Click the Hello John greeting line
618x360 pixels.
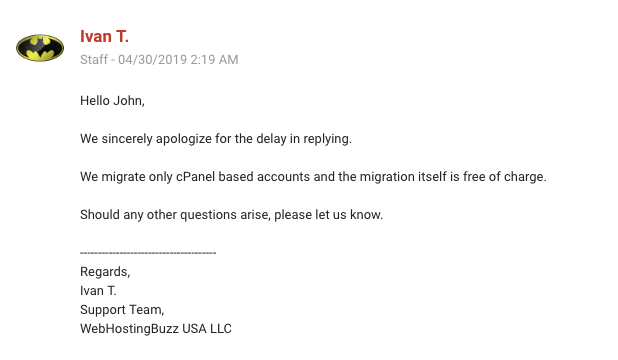coord(112,101)
